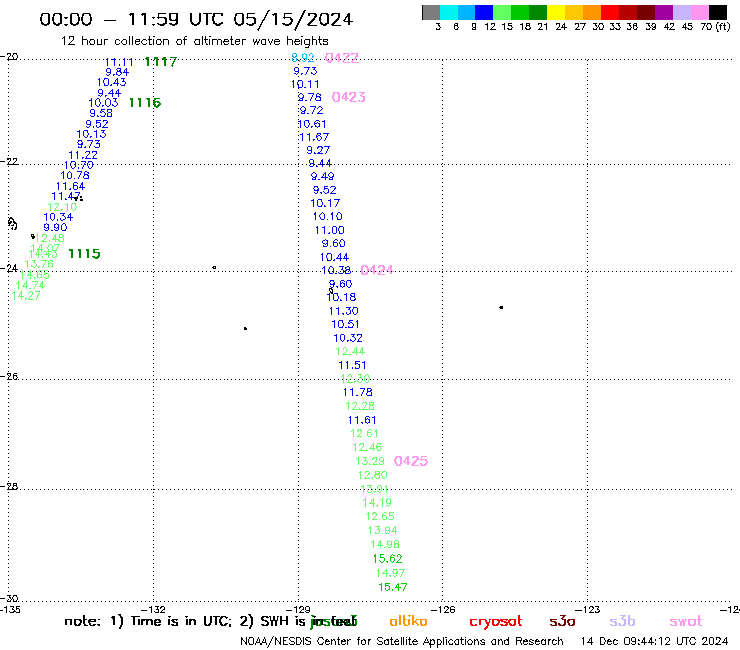Click the wave height value '15.47'

point(393,587)
